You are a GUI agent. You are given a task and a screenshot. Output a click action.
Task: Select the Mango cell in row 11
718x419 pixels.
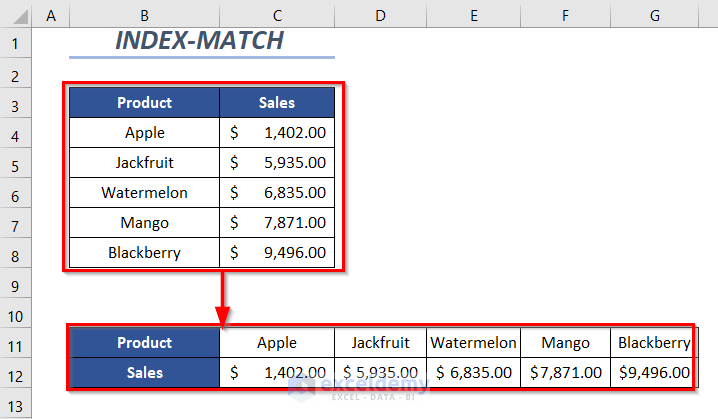click(565, 342)
